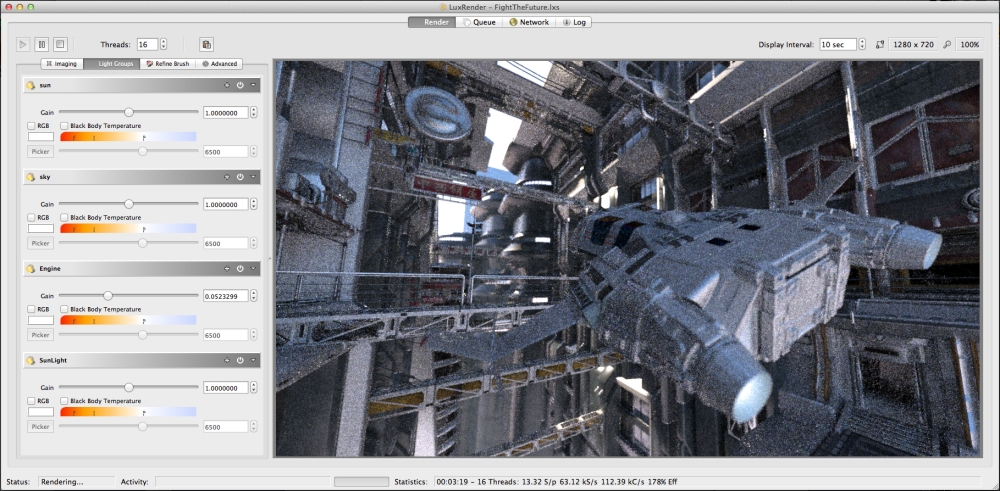Collapse the SunLight light group panel
Image resolution: width=1000 pixels, height=491 pixels.
click(x=253, y=360)
